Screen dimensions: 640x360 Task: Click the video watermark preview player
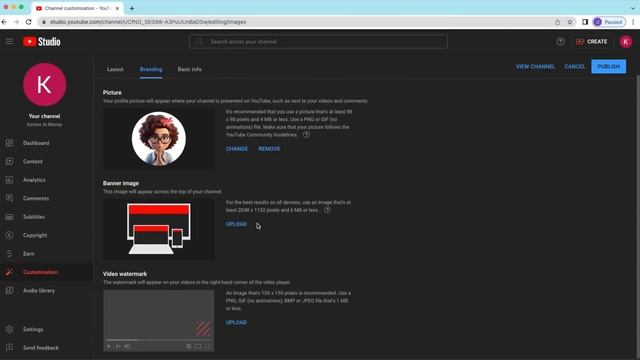[158, 320]
